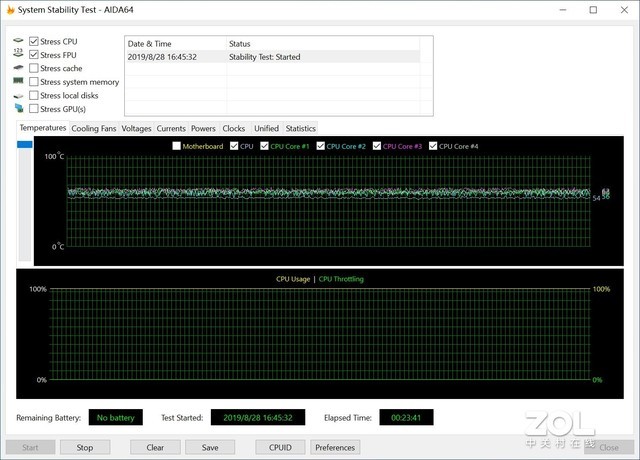Click the Clear button
Viewport: 640px width, 460px height.
[x=155, y=447]
